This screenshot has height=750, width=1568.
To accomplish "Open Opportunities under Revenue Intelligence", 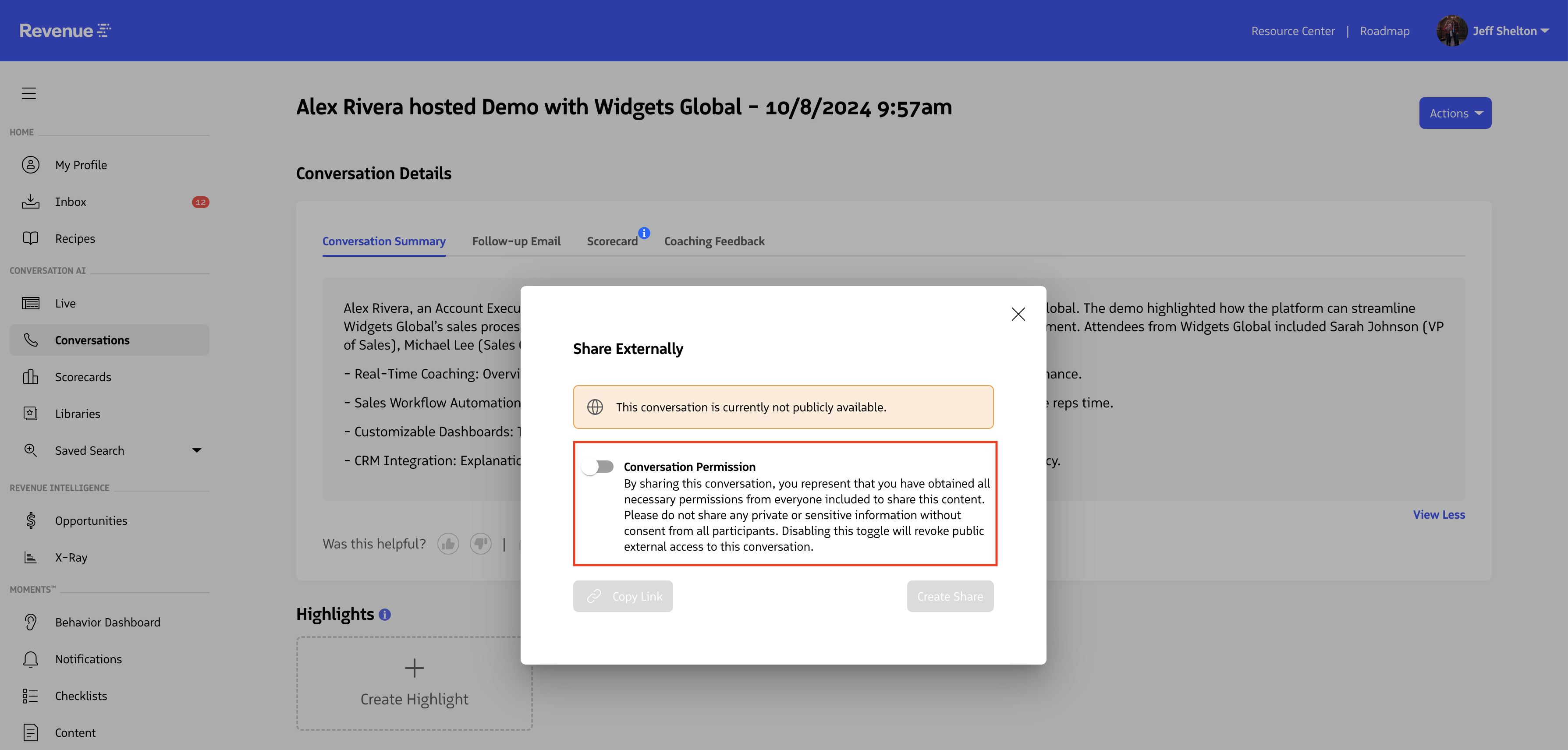I will tap(91, 520).
